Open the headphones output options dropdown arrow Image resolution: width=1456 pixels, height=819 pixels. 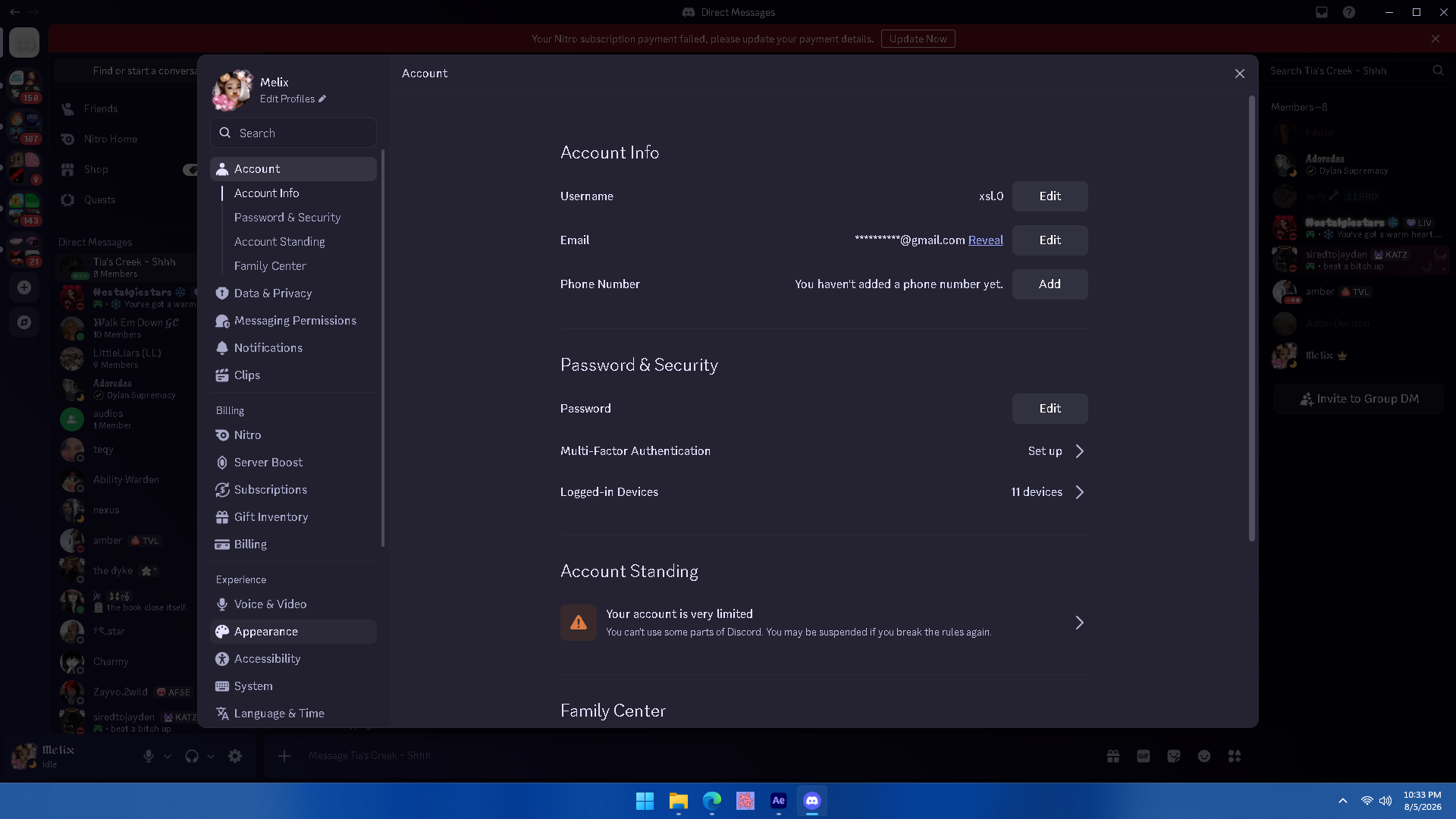point(211,756)
